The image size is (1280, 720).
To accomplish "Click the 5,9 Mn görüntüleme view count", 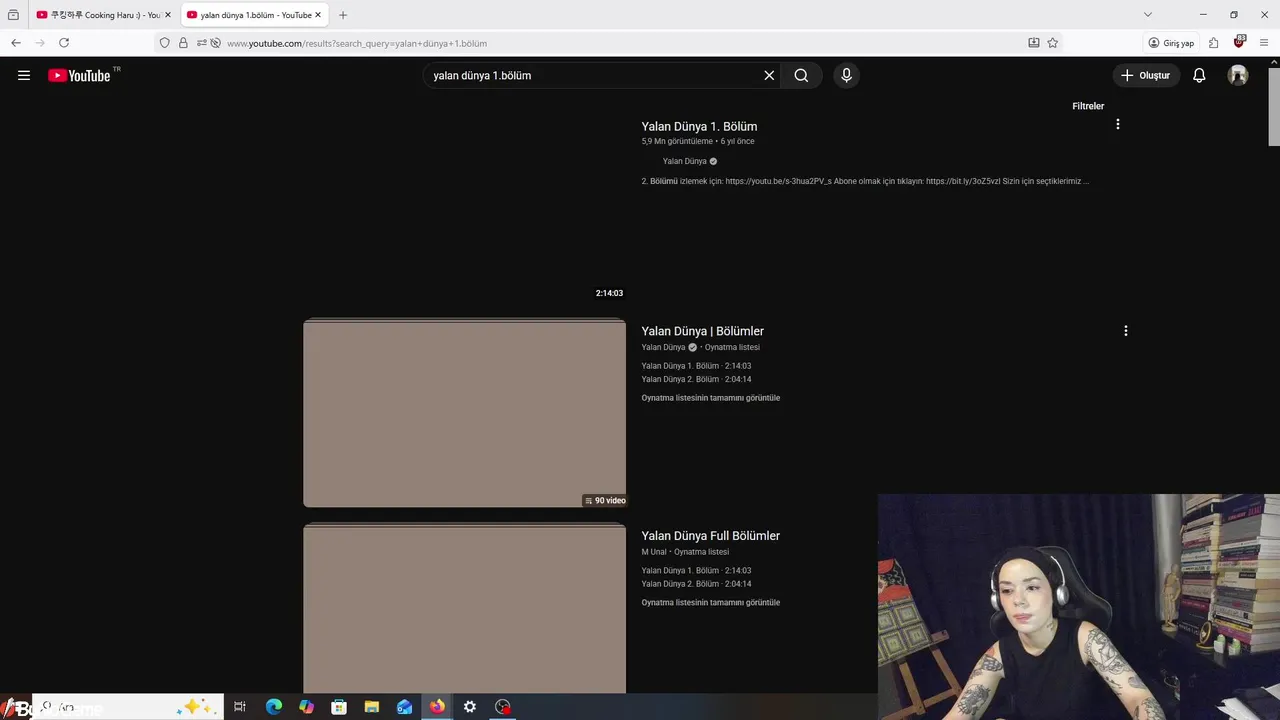I will [x=677, y=141].
